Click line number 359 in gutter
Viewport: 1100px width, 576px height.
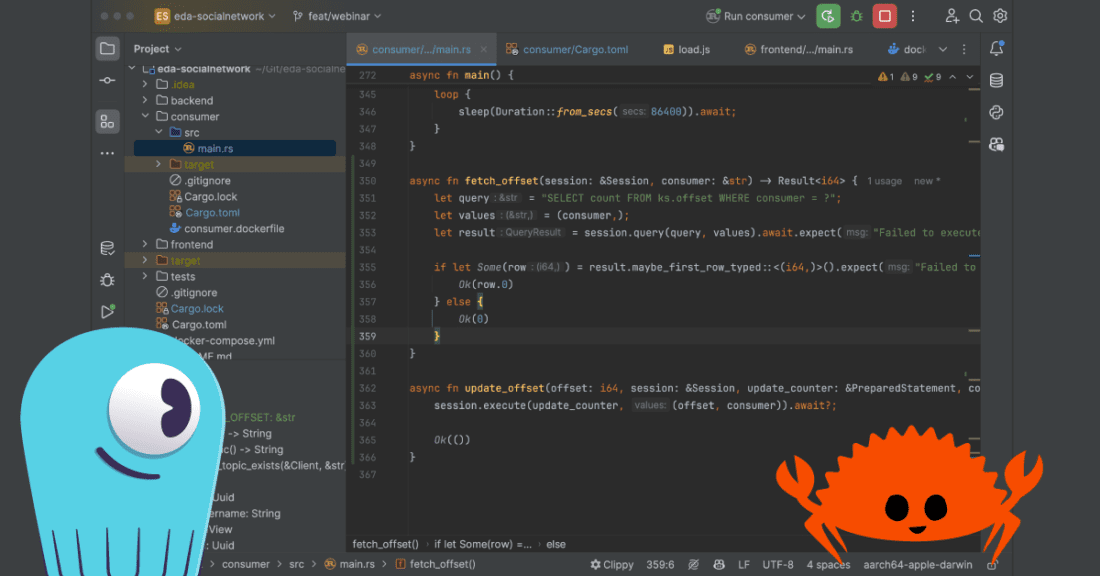pos(368,336)
